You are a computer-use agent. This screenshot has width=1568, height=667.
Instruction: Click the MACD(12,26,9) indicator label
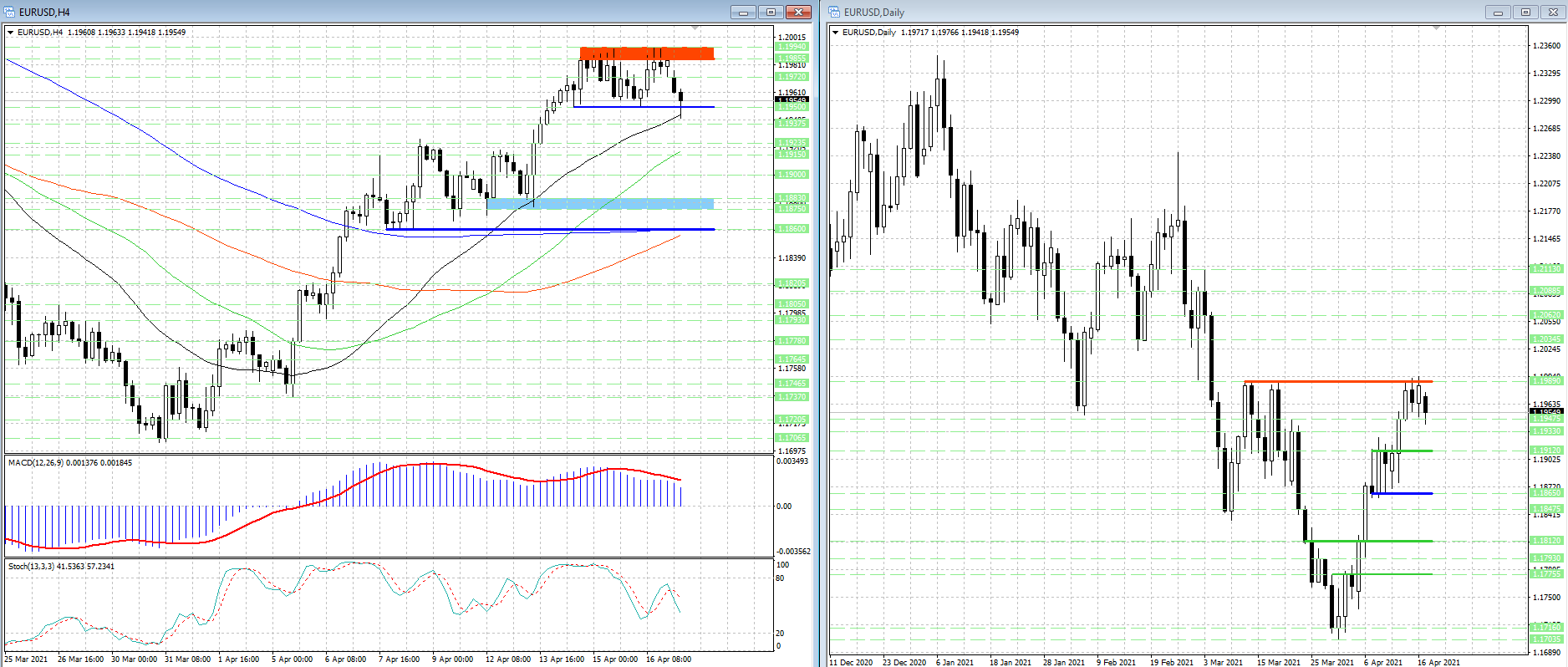pyautogui.click(x=70, y=463)
